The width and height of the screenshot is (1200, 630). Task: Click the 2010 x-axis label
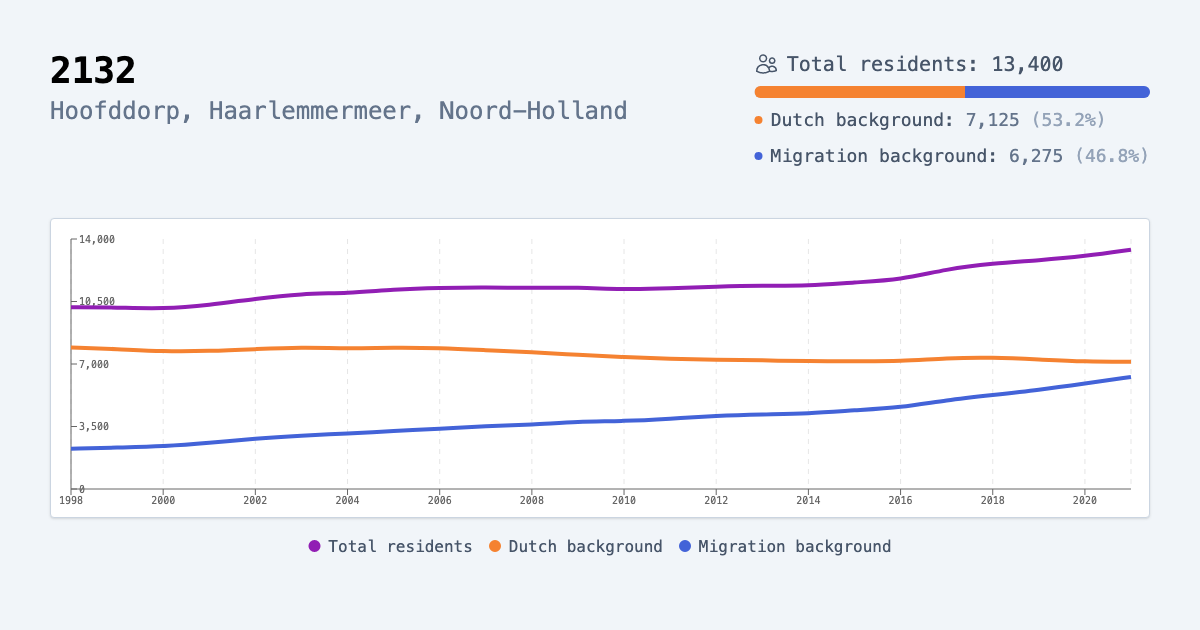point(624,499)
